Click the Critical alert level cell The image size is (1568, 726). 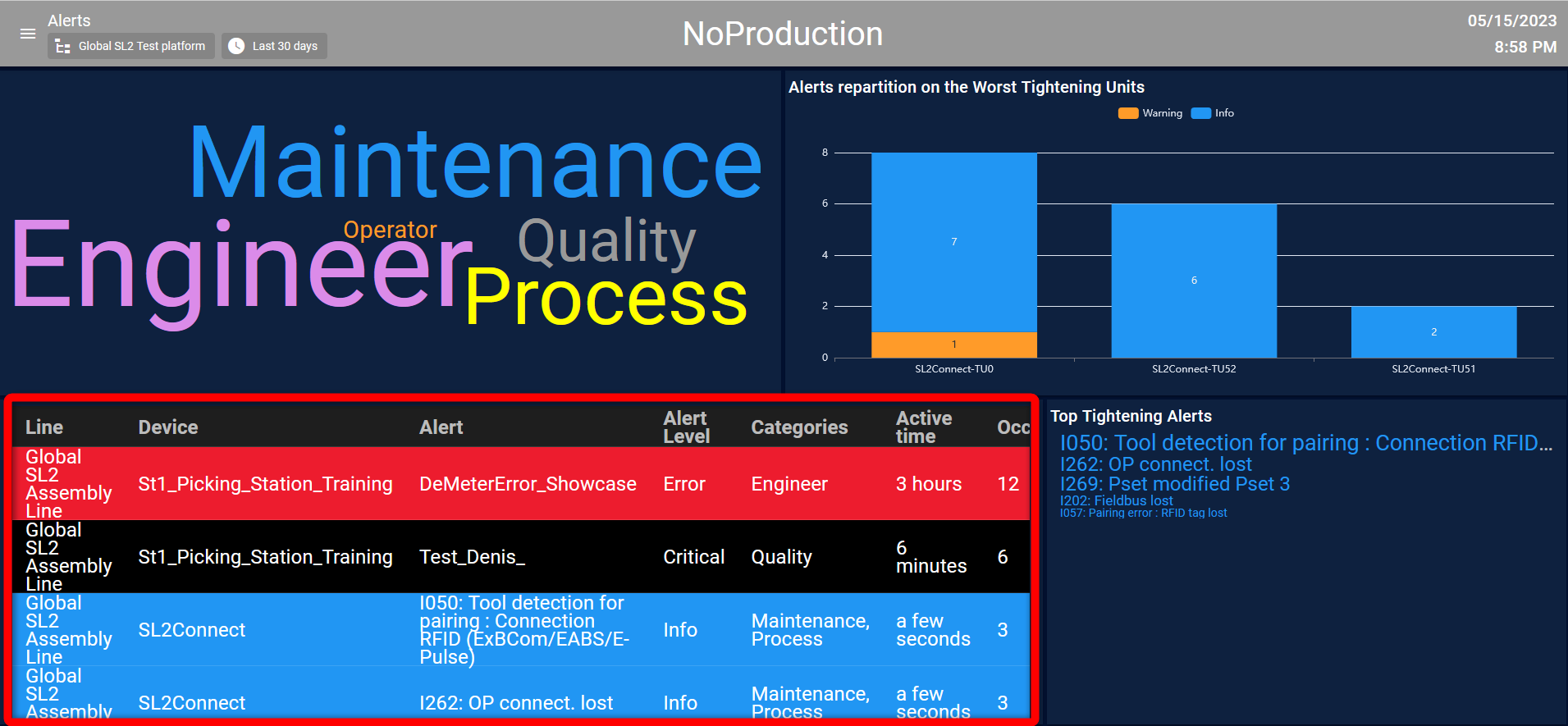coord(694,557)
